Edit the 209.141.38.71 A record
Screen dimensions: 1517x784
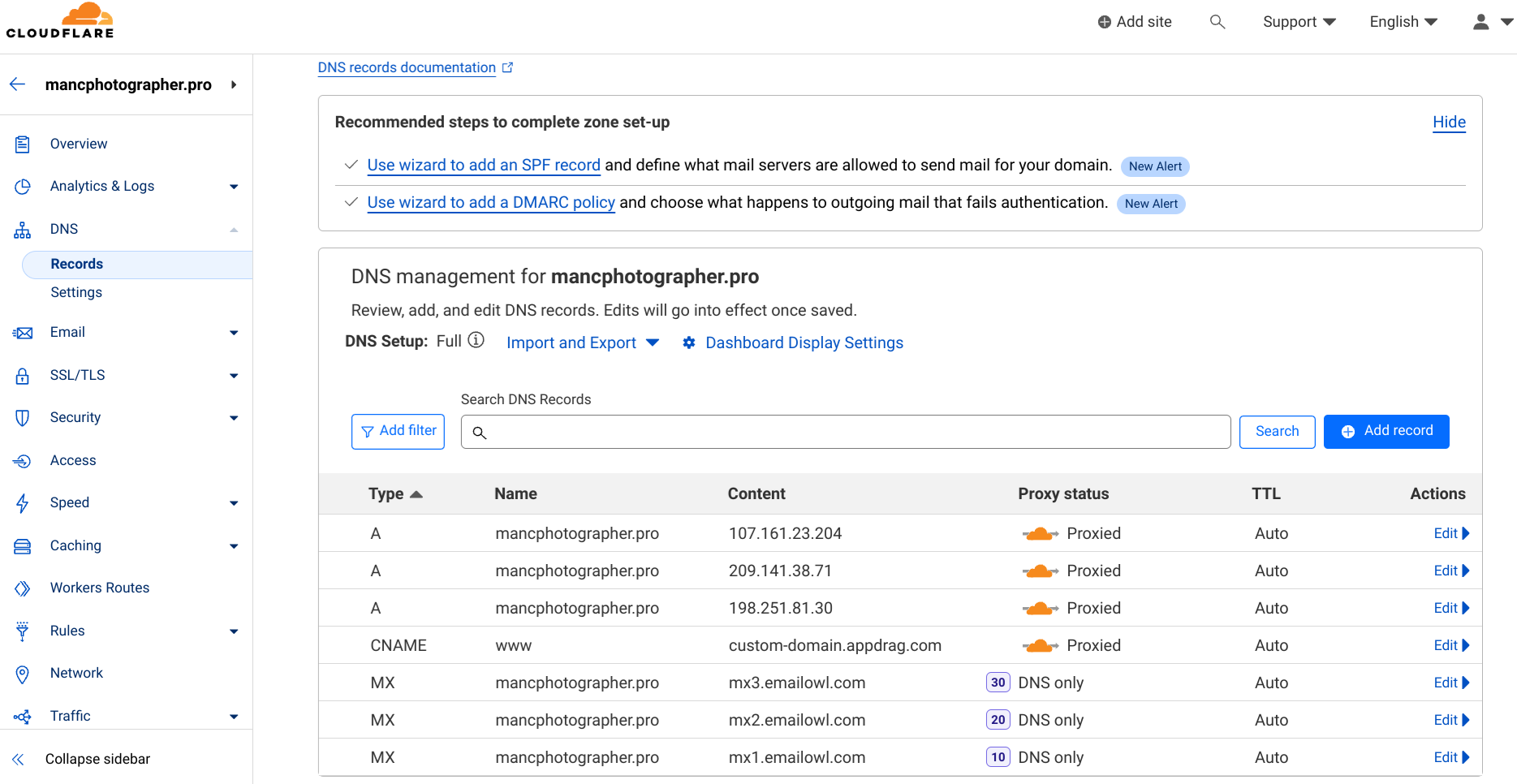pyautogui.click(x=1451, y=571)
